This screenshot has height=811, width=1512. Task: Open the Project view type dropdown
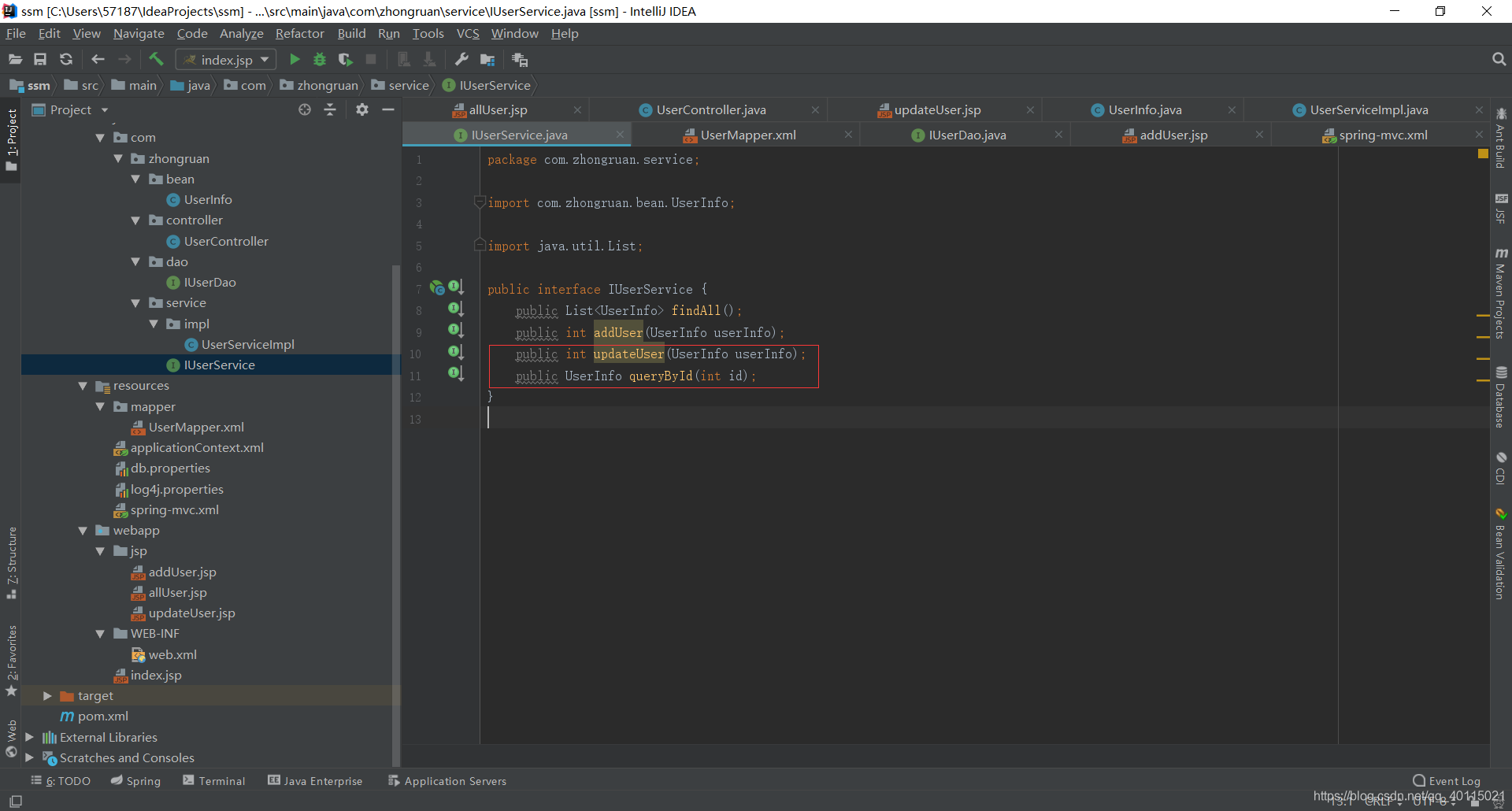pos(104,110)
